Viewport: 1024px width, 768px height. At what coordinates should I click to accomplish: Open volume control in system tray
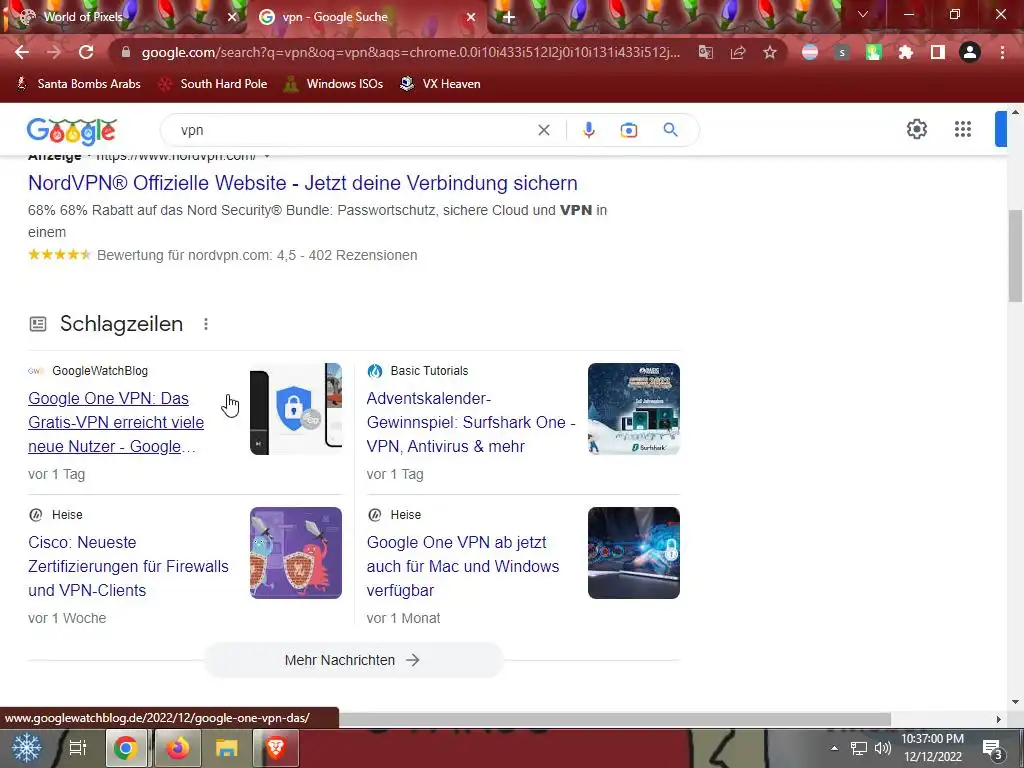pyautogui.click(x=883, y=748)
